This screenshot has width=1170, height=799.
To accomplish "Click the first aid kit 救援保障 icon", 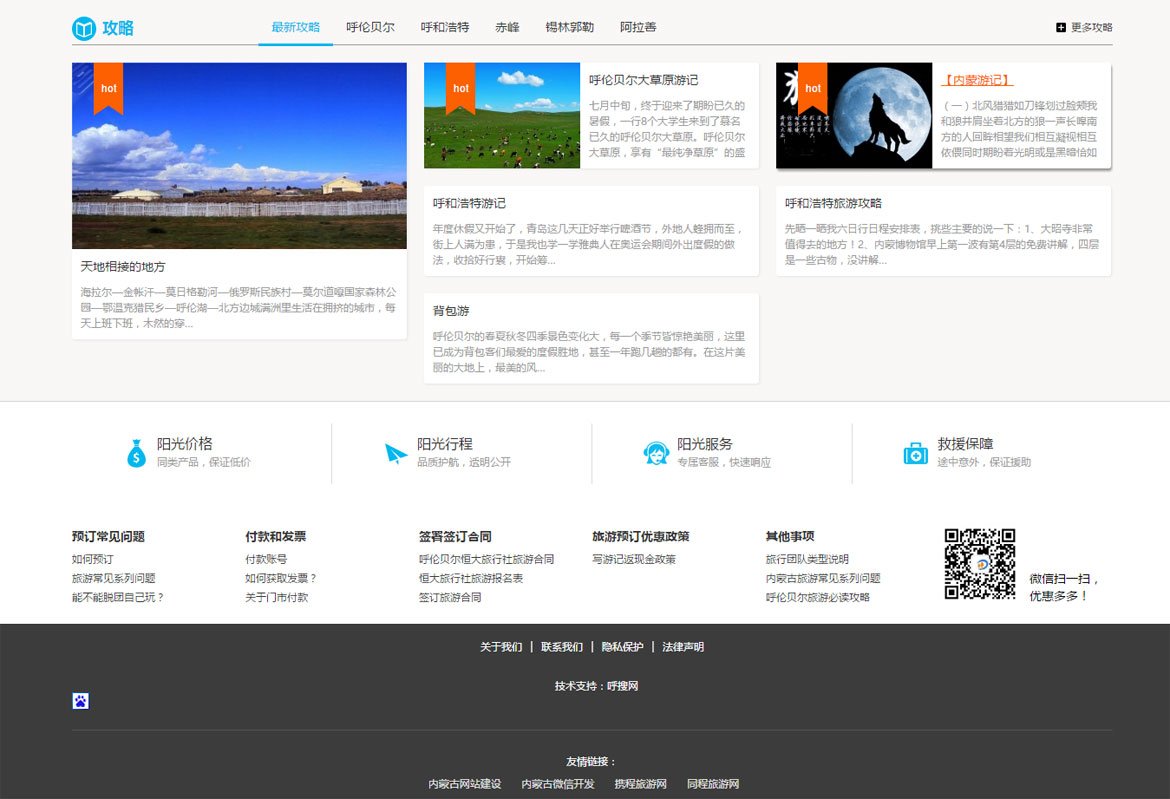I will click(x=915, y=453).
